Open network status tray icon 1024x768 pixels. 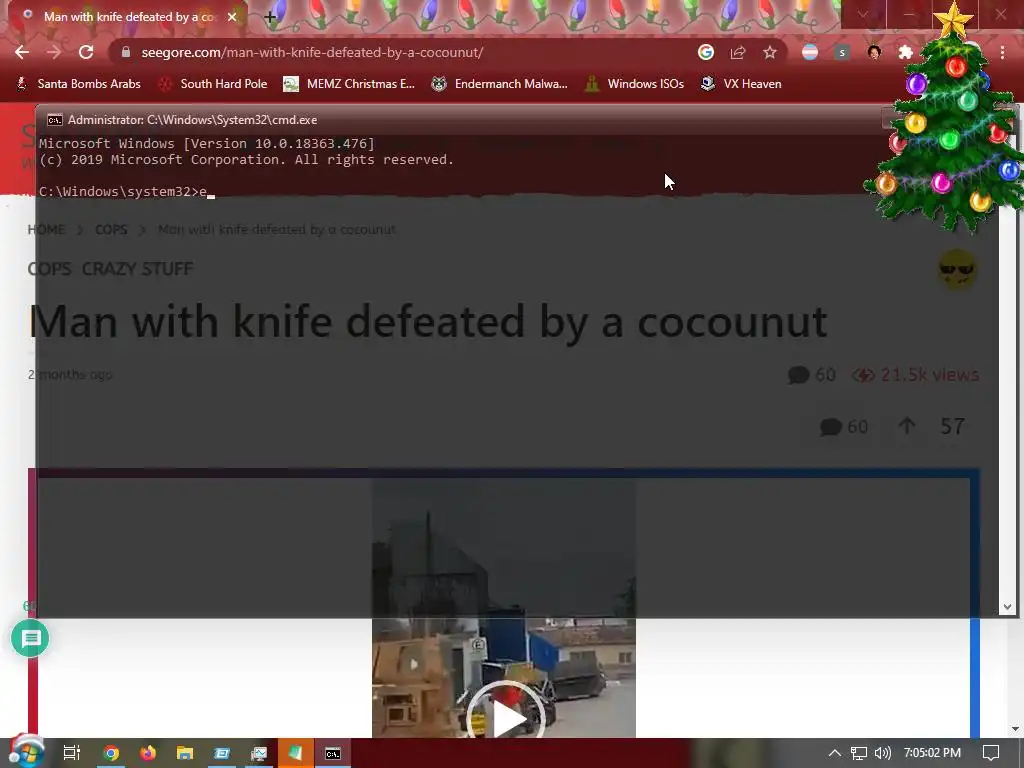point(859,753)
